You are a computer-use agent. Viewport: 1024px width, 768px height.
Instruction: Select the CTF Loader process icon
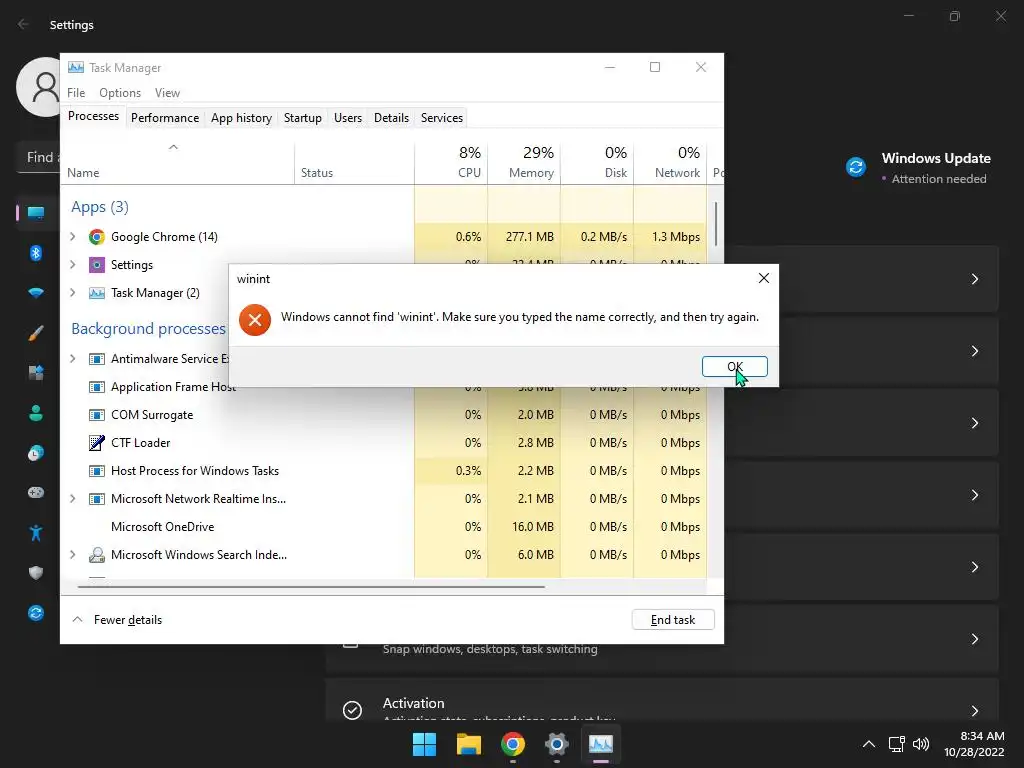pos(97,443)
